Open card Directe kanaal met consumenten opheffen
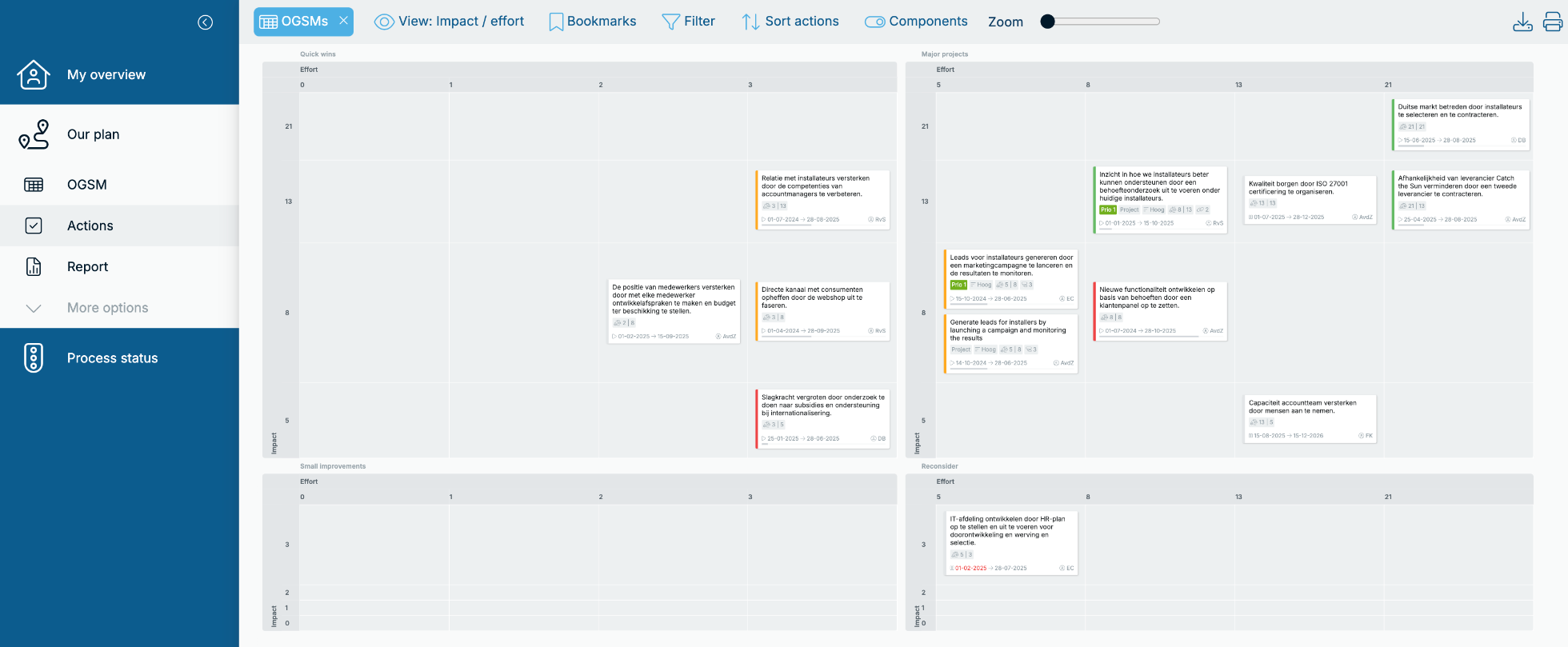Screen dimensions: 1568x647 [x=822, y=311]
